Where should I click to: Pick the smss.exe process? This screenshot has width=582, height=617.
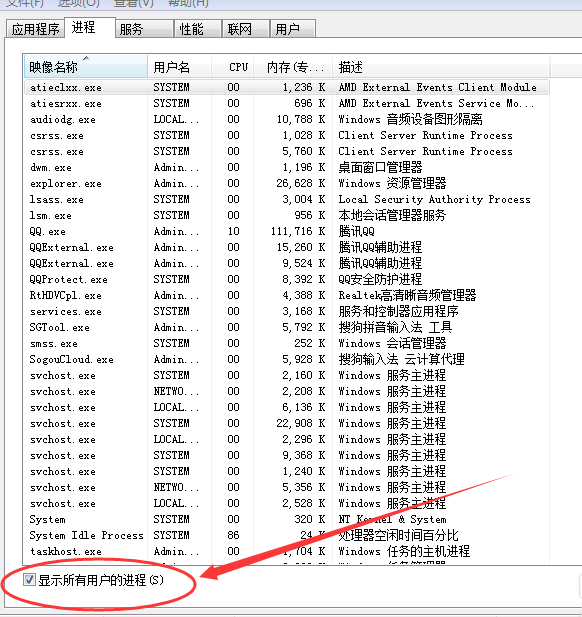coord(287,343)
